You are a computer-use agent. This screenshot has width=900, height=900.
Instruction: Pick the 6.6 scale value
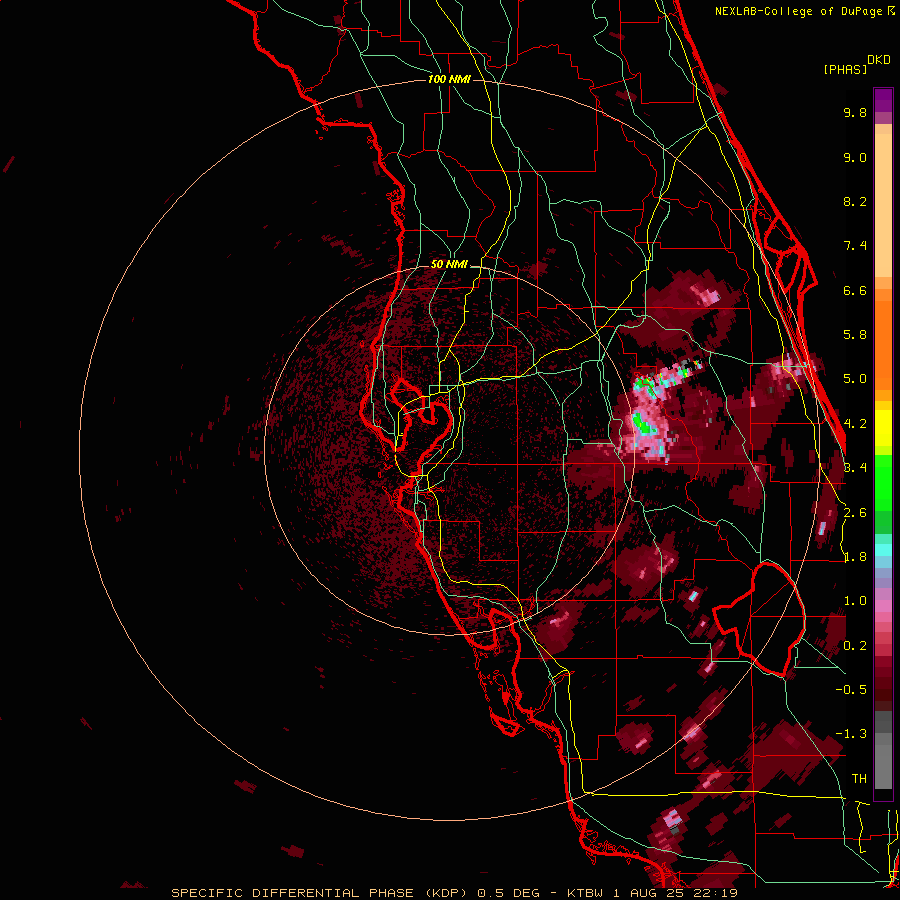(x=855, y=290)
